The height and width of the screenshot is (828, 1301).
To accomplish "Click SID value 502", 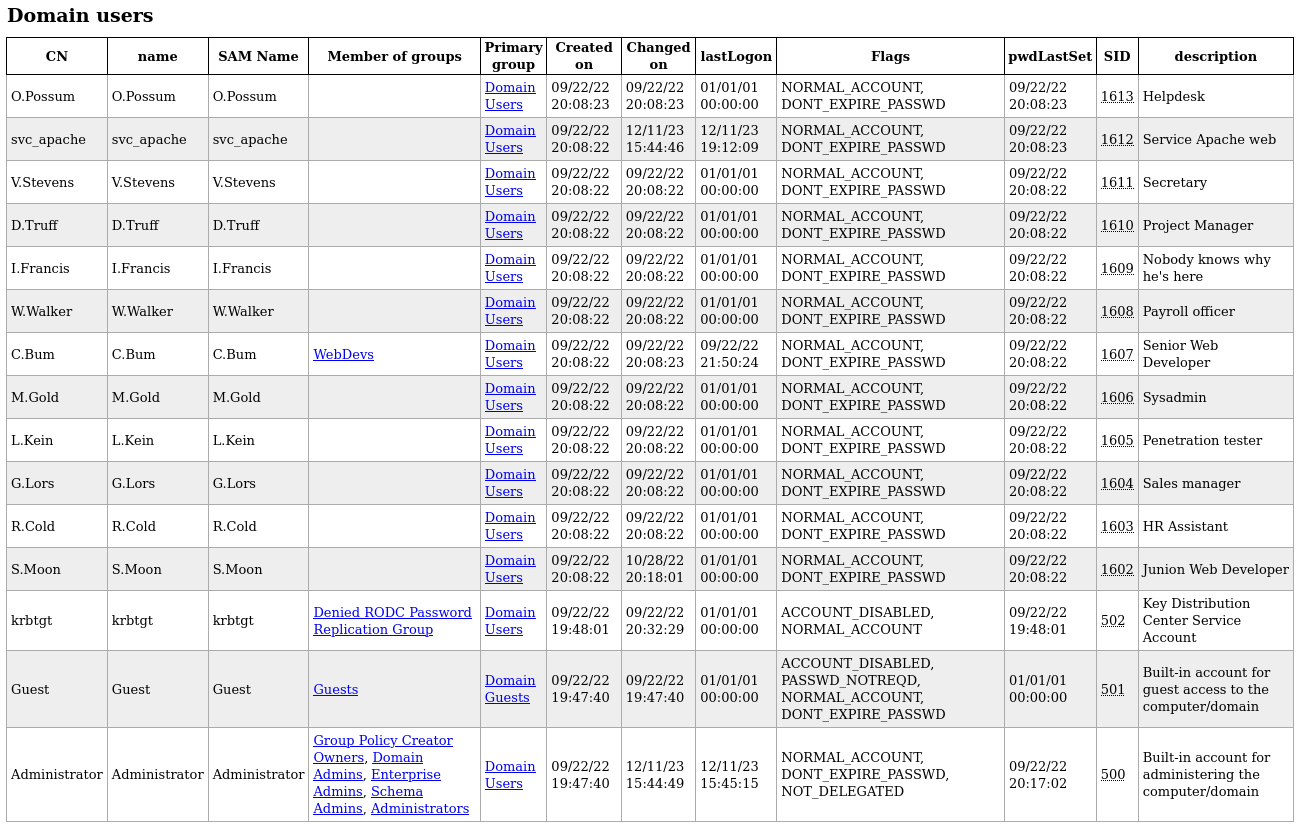I will (1113, 621).
